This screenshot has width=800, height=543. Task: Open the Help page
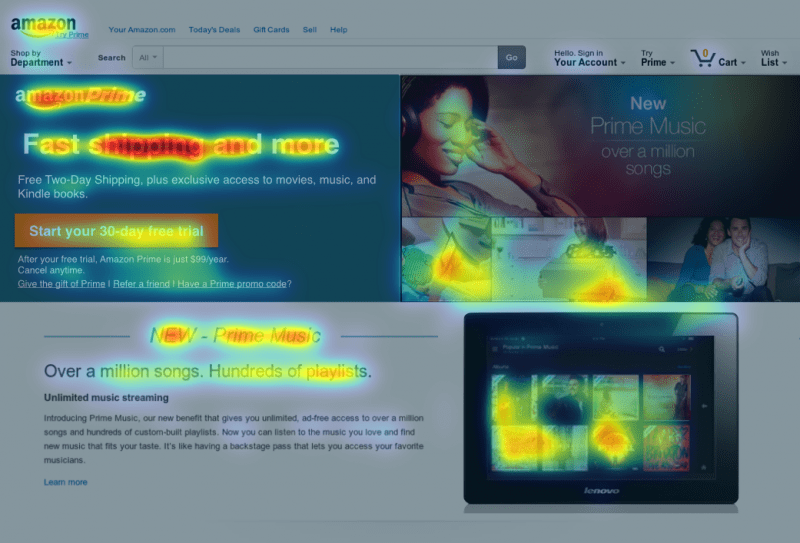(339, 30)
